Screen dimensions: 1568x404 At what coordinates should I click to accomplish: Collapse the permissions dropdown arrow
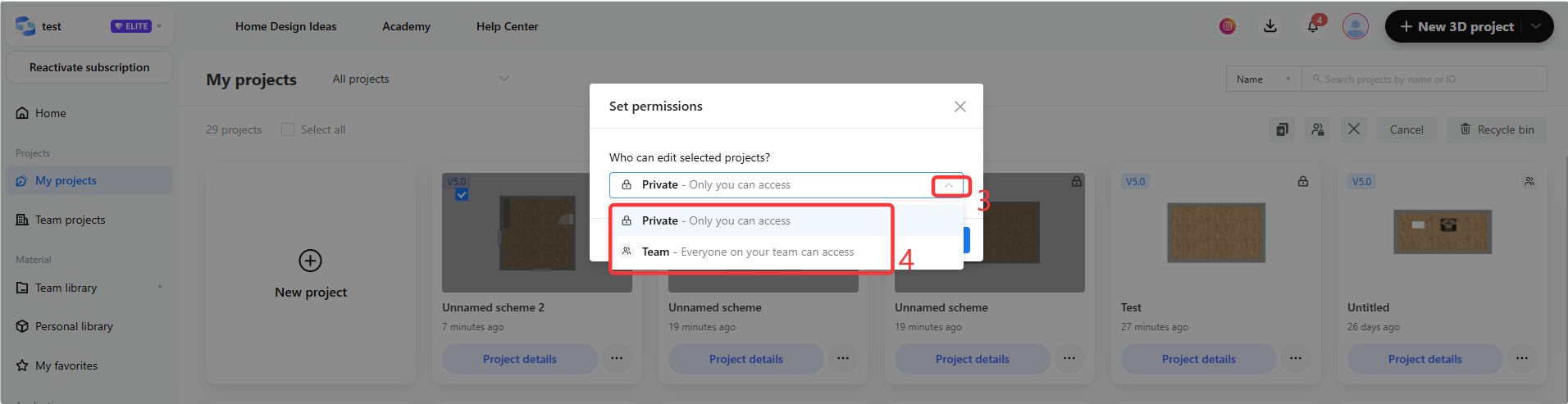click(x=949, y=185)
